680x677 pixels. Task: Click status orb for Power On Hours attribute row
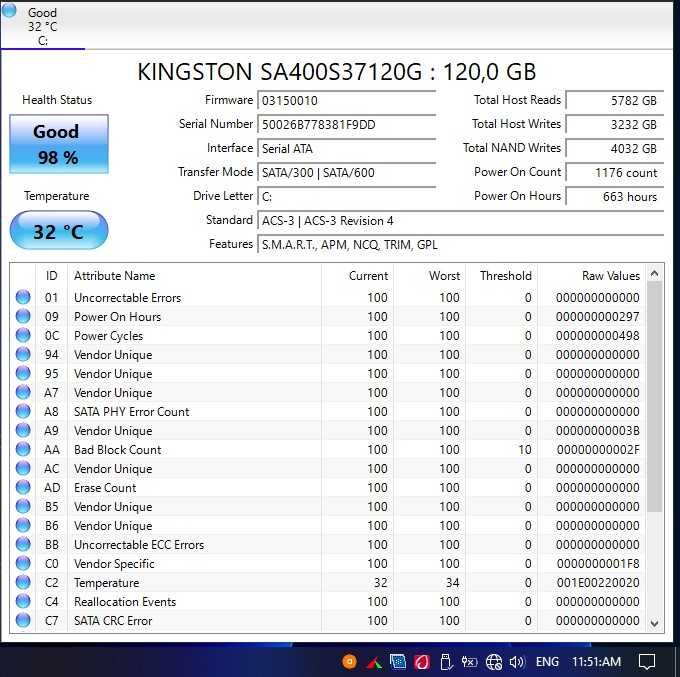pos(23,317)
